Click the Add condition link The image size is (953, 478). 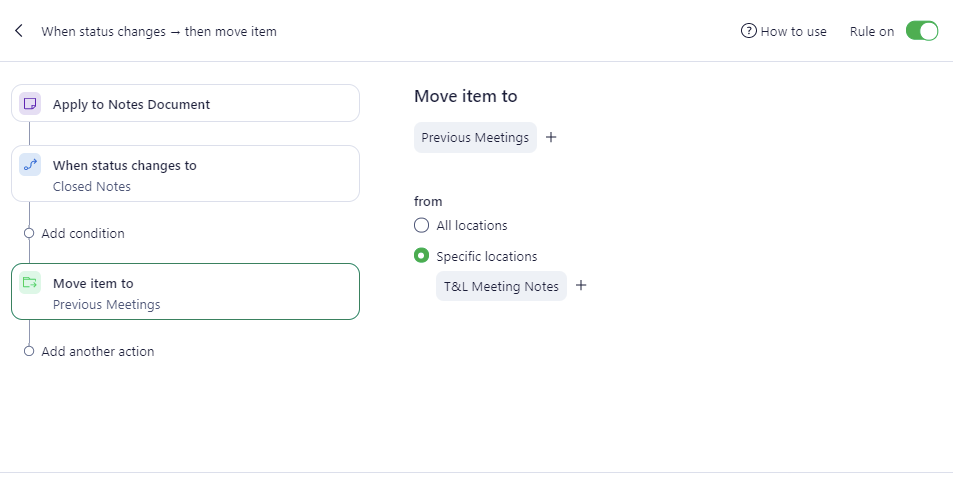pos(83,233)
